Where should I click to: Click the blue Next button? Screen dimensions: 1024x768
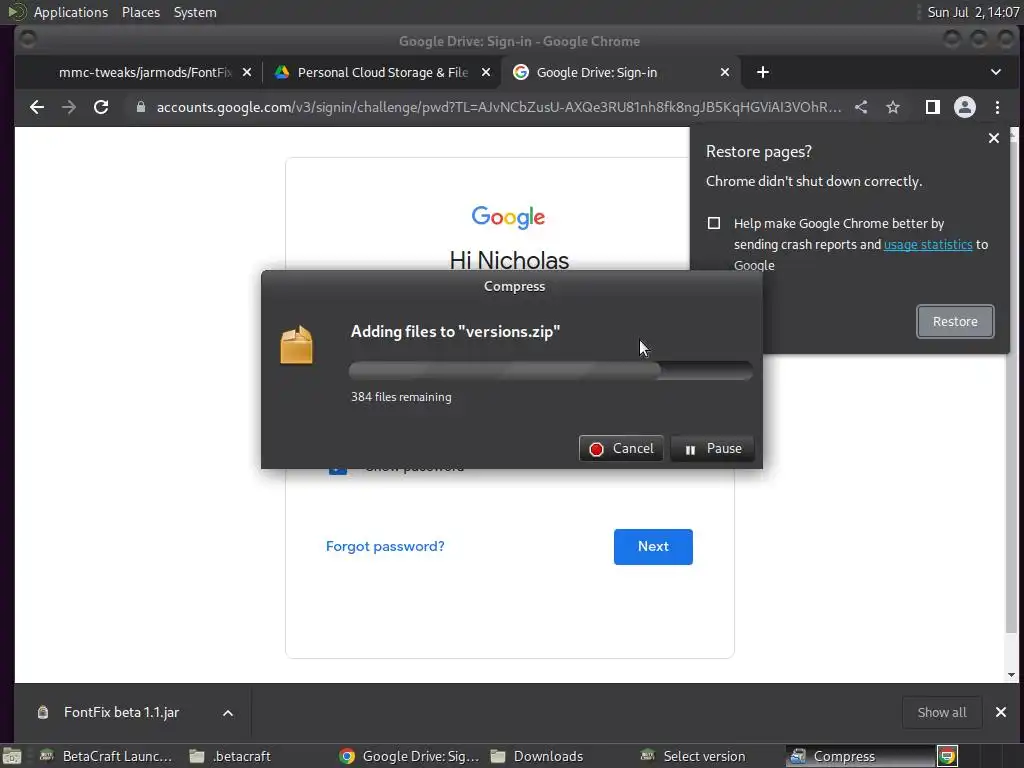pos(653,547)
